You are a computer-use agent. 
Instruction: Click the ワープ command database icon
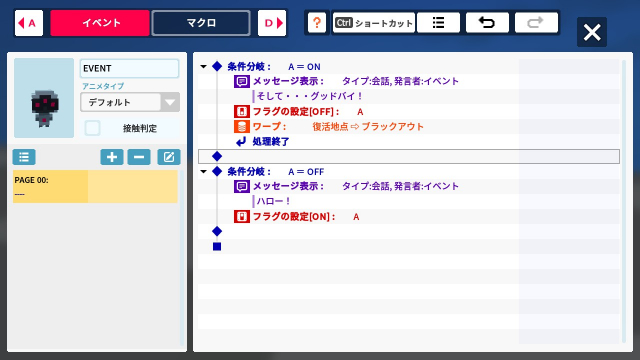(242, 127)
